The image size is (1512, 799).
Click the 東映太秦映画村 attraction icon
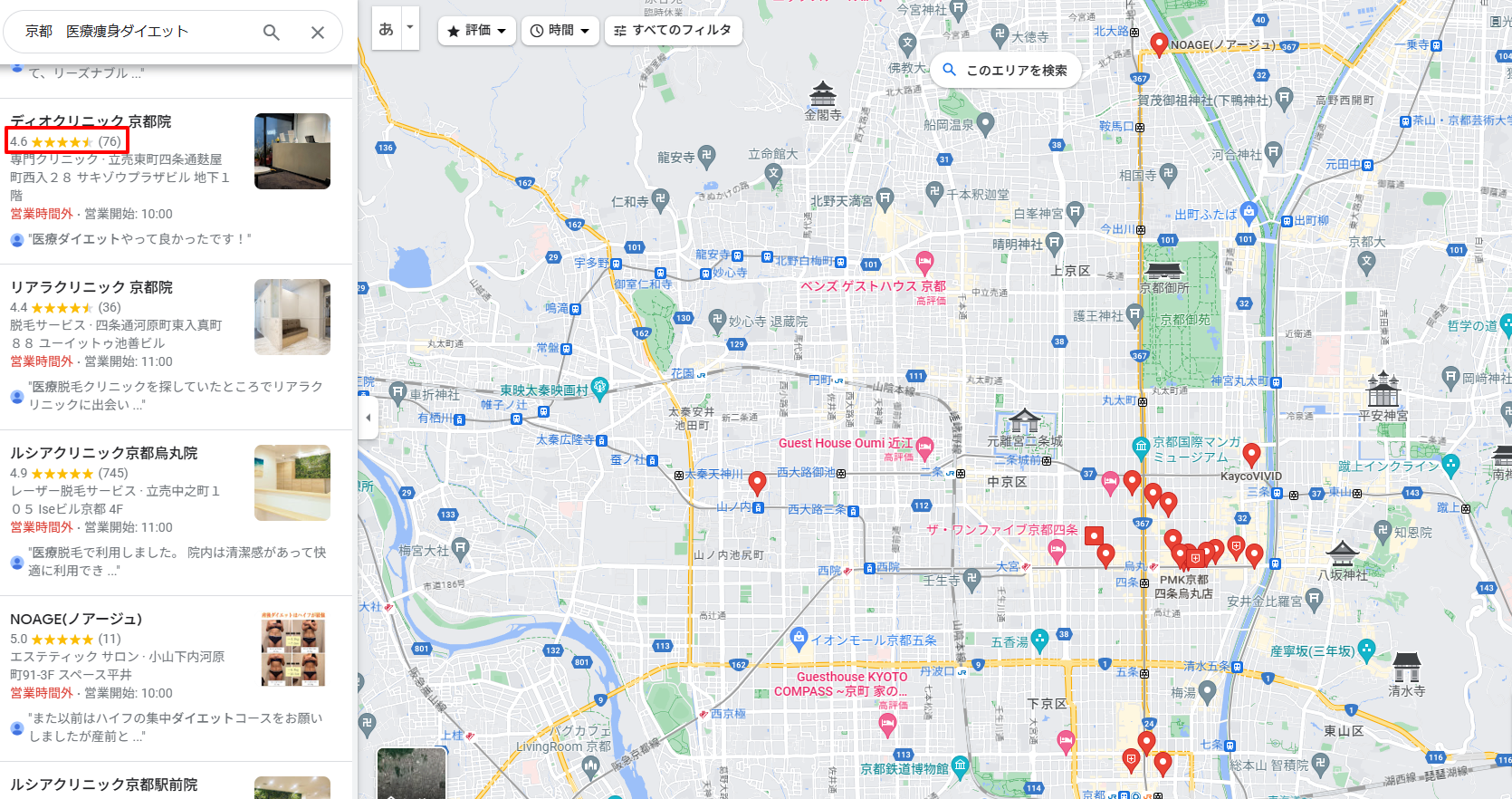pyautogui.click(x=599, y=388)
